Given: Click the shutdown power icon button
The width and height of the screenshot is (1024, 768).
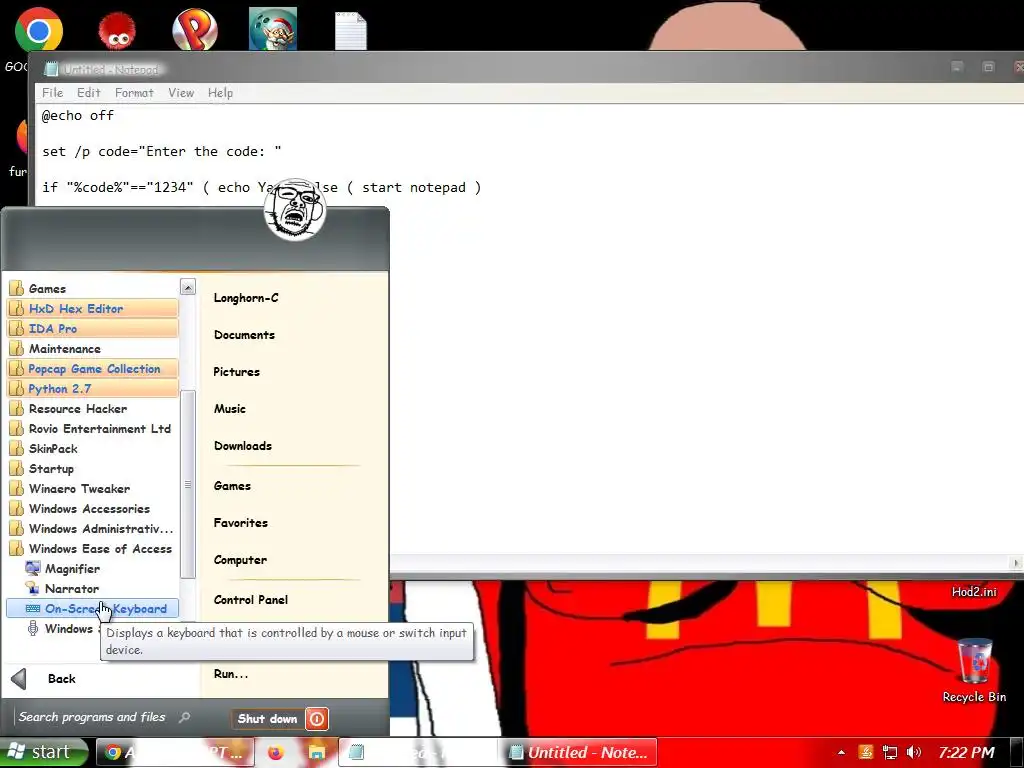Looking at the screenshot, I should click(x=317, y=719).
